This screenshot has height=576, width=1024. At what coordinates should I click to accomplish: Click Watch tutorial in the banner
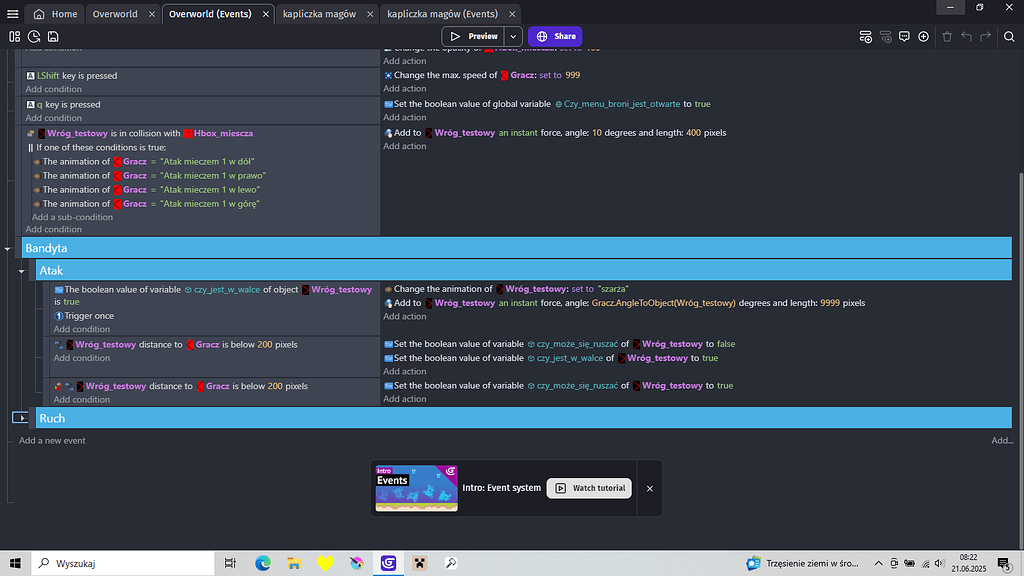589,488
